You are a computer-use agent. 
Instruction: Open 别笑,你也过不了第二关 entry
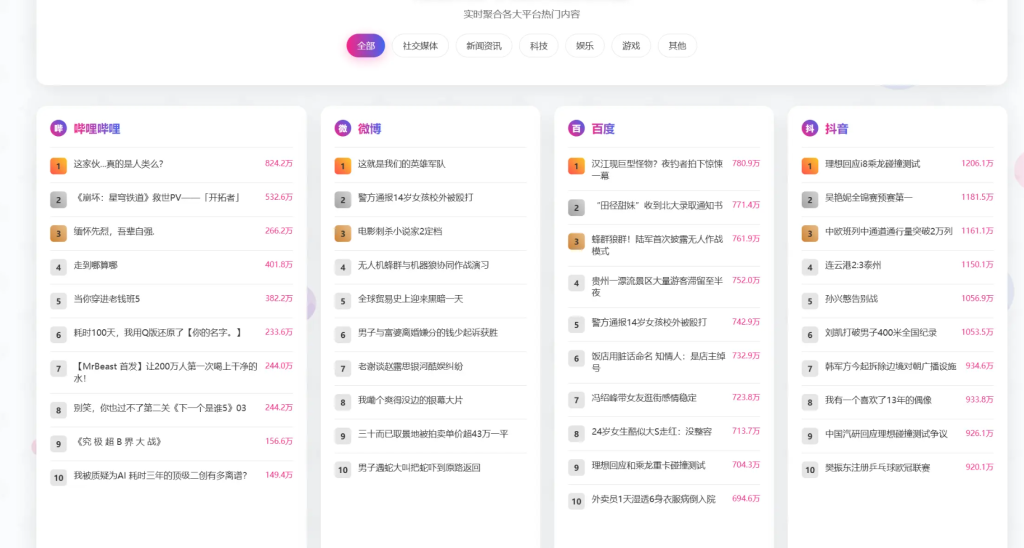[x=160, y=408]
